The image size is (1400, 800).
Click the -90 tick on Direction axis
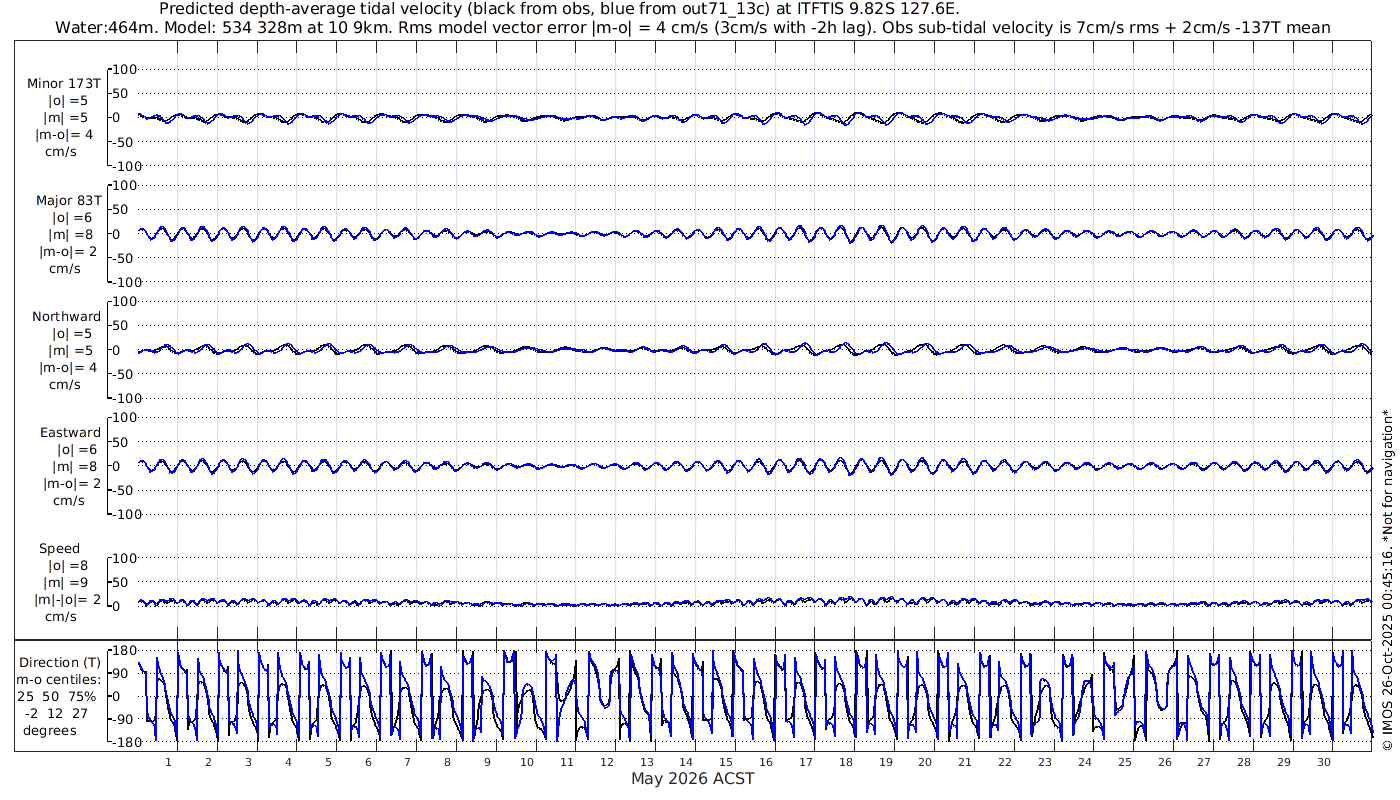(125, 718)
